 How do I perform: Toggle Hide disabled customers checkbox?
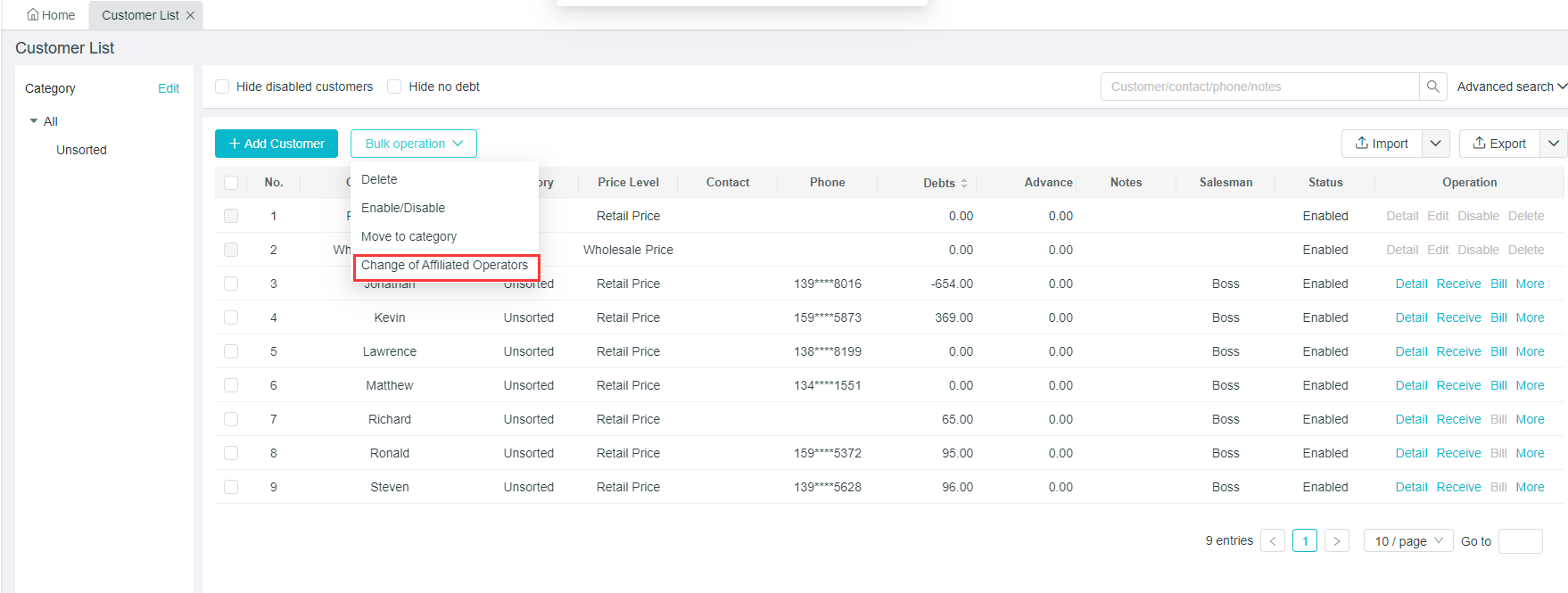click(223, 86)
